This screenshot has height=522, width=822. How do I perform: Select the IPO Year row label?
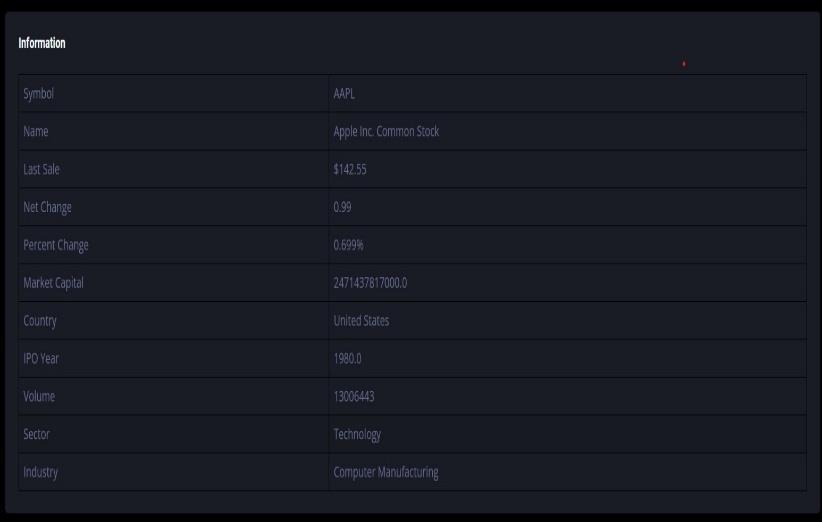41,358
